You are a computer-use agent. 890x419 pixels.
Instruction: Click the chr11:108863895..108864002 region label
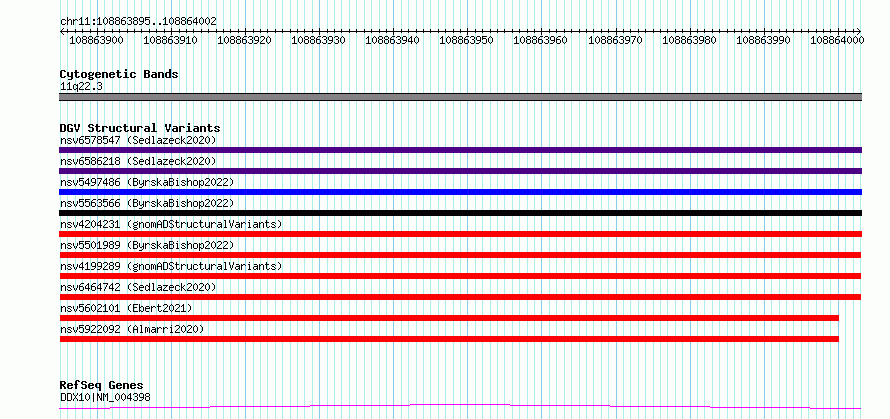[138, 22]
